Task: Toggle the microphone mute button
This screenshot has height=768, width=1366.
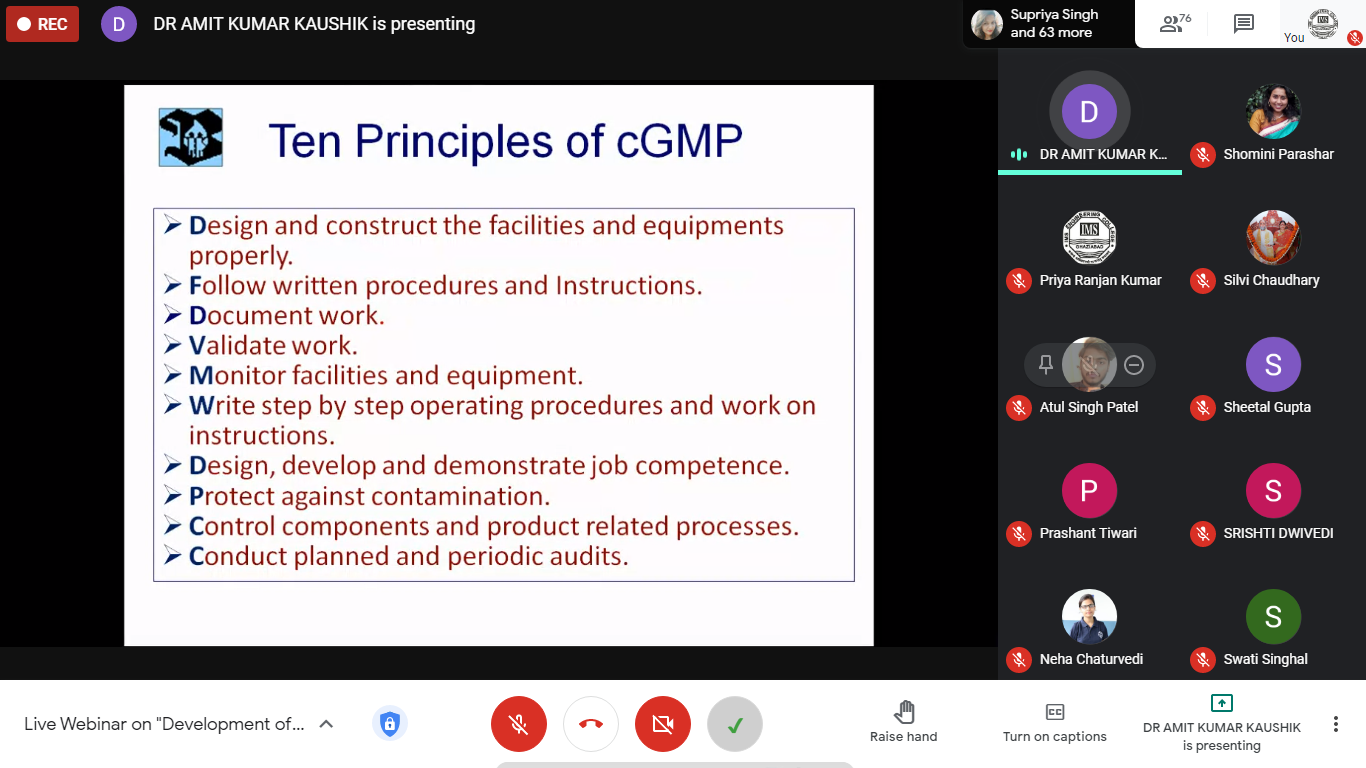Action: (519, 724)
